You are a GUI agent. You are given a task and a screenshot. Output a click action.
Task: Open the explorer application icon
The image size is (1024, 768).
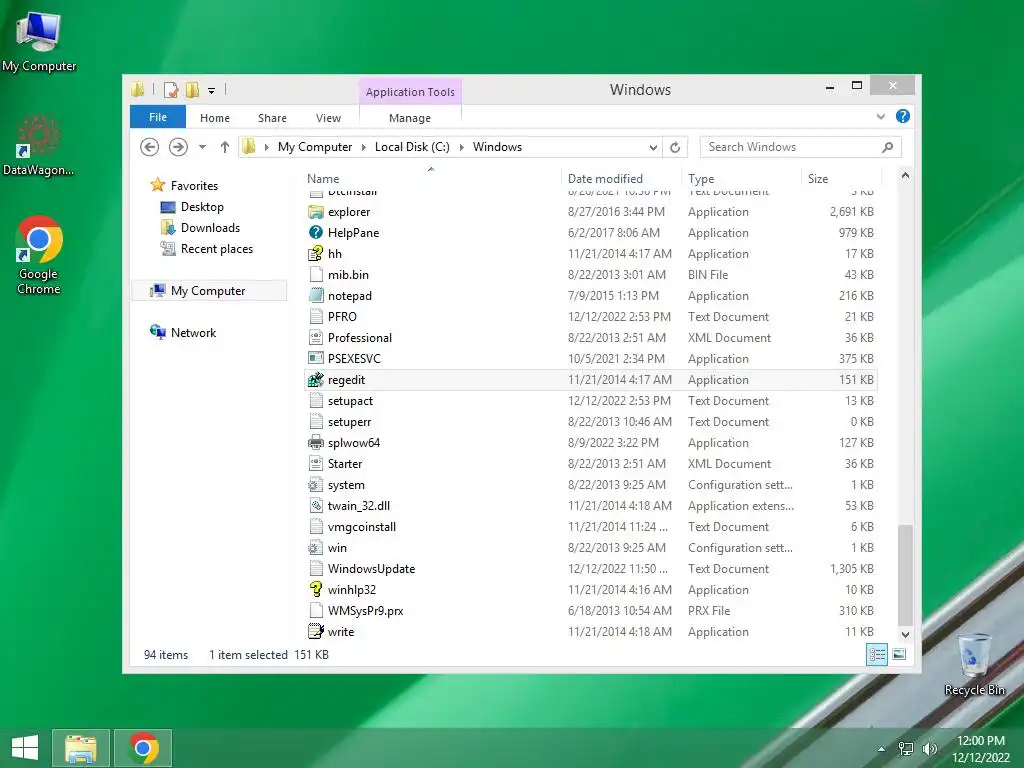pyautogui.click(x=316, y=212)
